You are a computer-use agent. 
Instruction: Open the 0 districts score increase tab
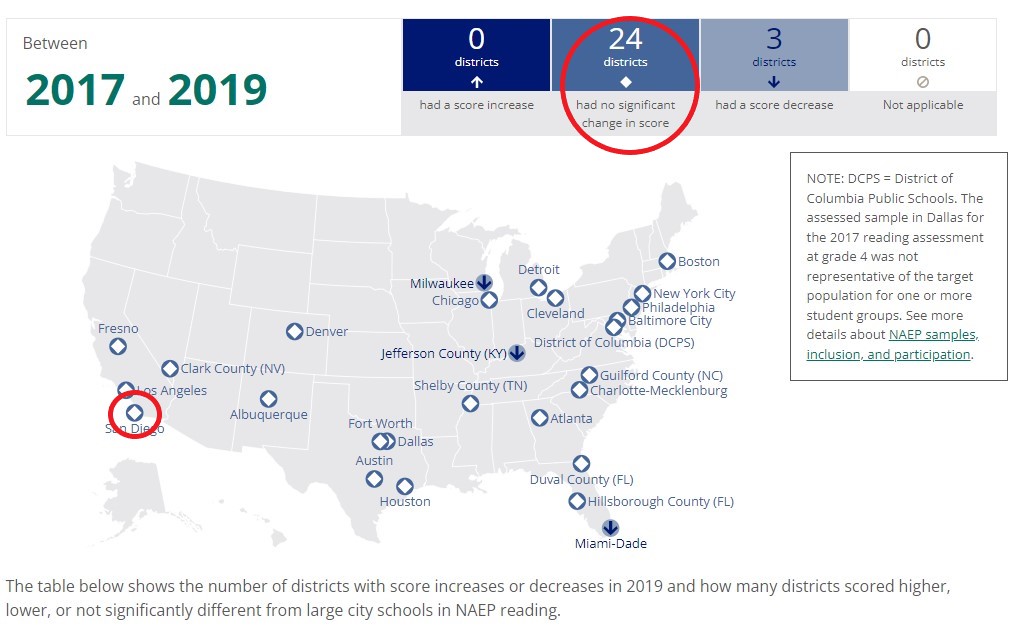pyautogui.click(x=476, y=56)
